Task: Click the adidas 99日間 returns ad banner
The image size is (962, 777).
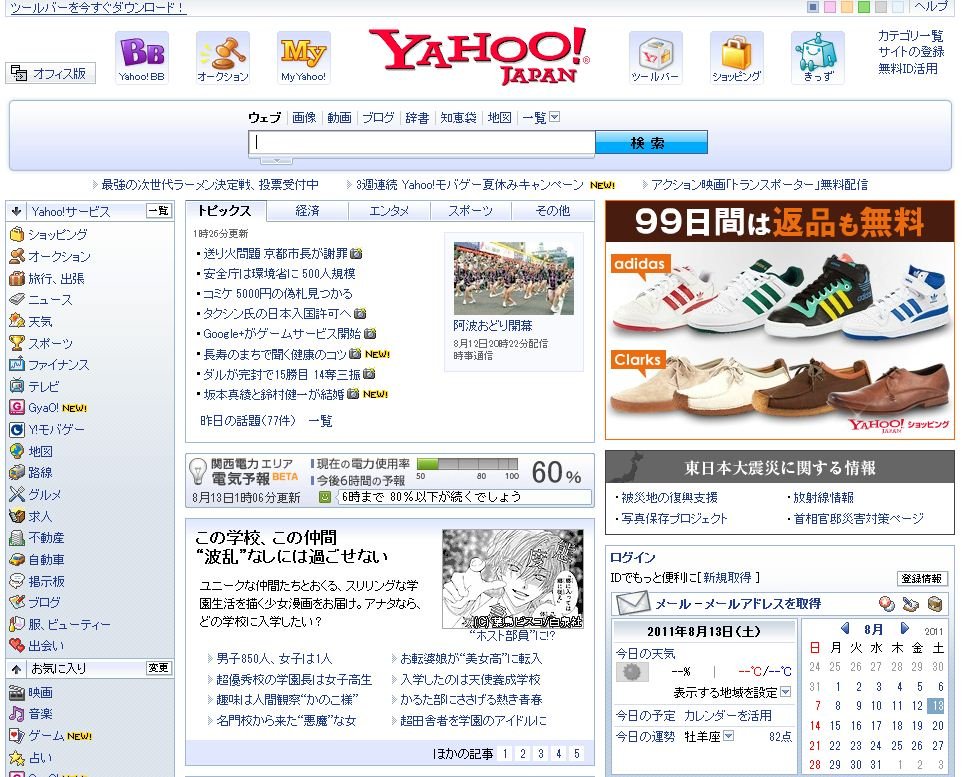Action: [780, 320]
